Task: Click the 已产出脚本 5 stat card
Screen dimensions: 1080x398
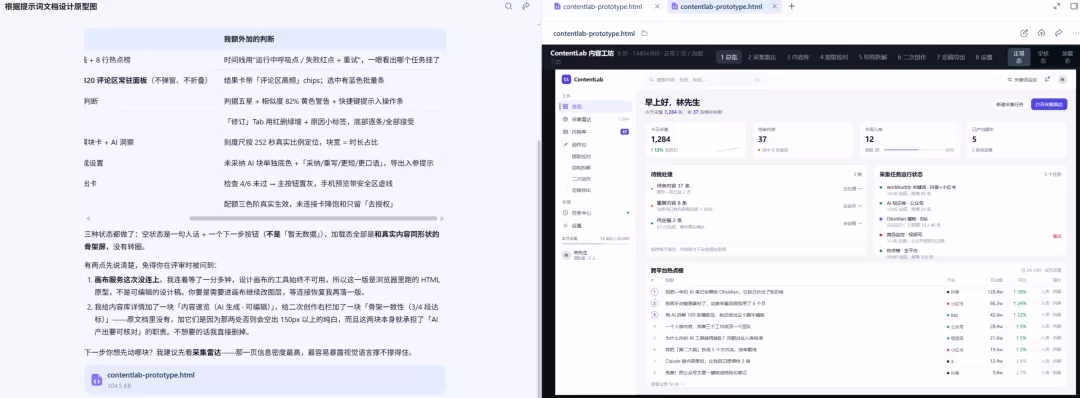Action: tap(1017, 140)
